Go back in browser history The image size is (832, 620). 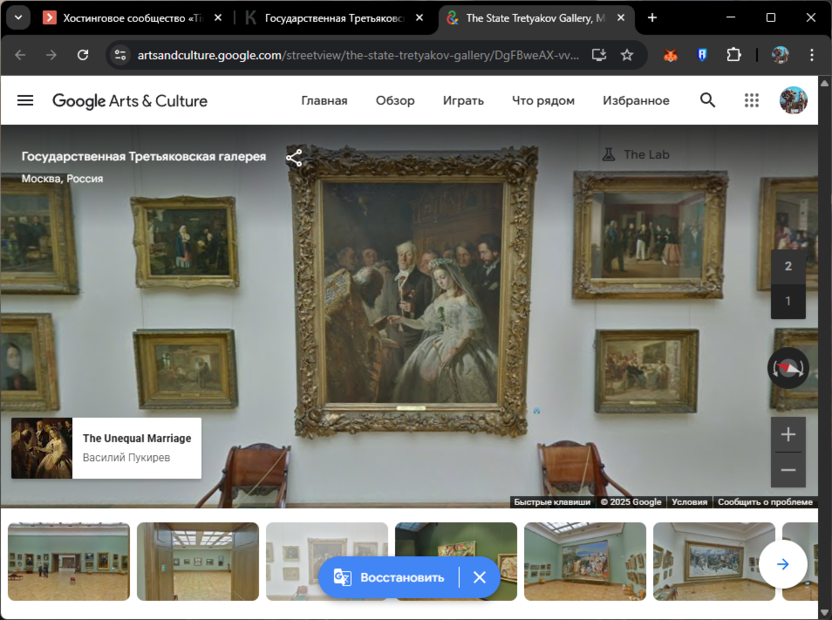click(x=20, y=55)
